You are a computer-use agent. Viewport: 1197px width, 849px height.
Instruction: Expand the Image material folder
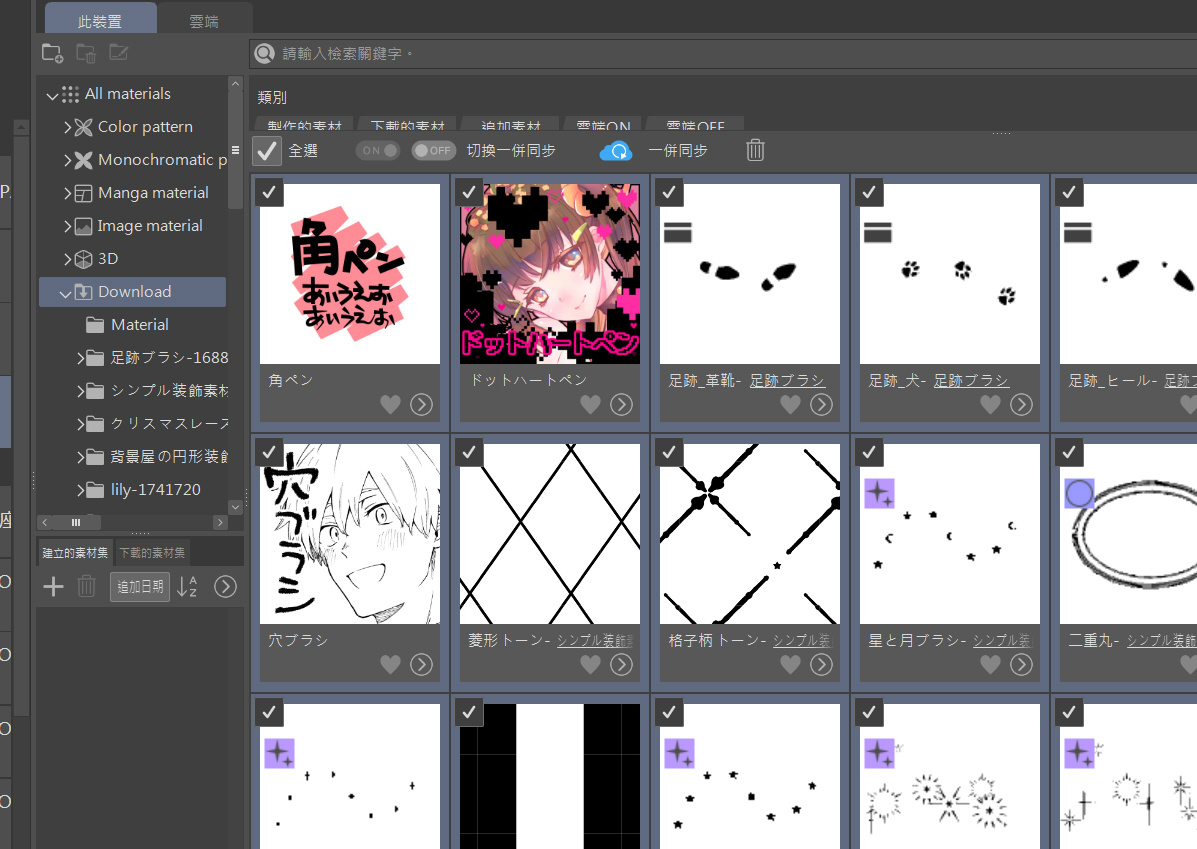pyautogui.click(x=67, y=226)
